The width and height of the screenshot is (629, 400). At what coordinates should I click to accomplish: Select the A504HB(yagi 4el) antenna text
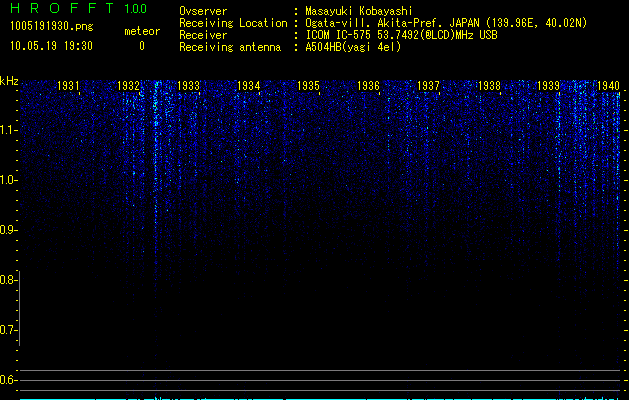[x=353, y=47]
